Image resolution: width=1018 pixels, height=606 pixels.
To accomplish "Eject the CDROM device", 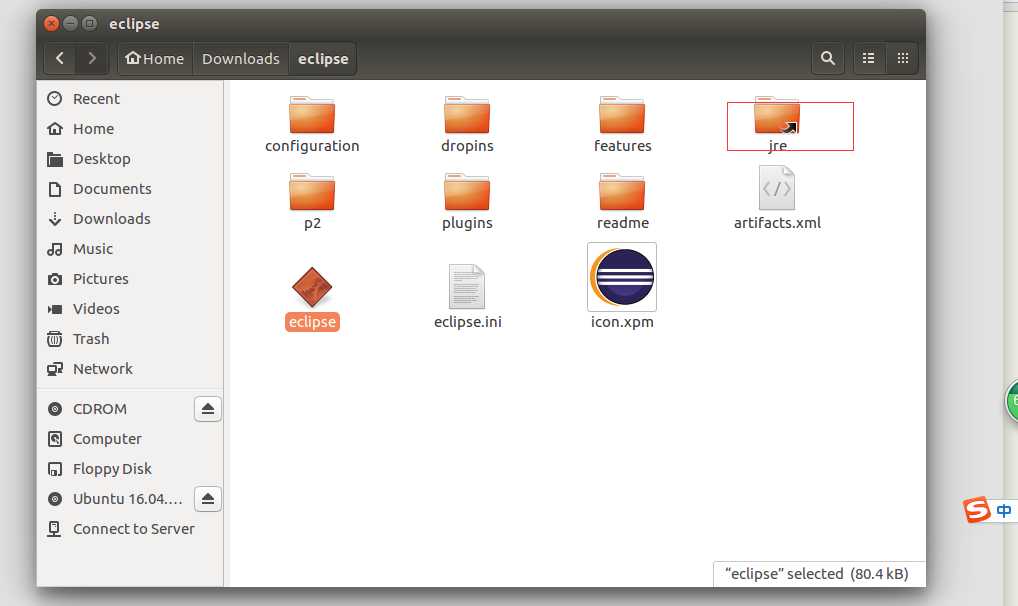I will click(208, 409).
